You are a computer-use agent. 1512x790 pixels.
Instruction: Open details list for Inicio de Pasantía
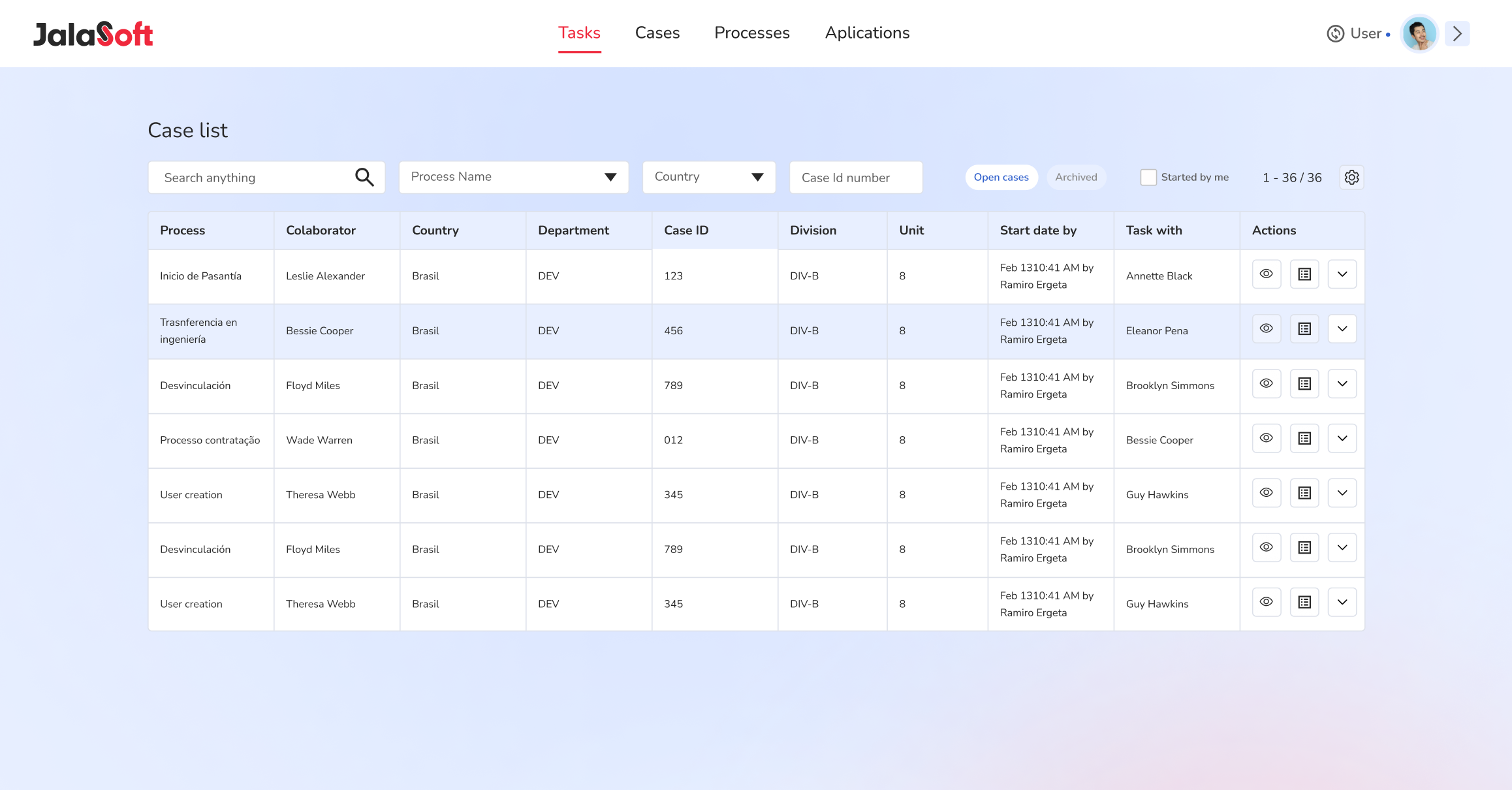point(1304,274)
